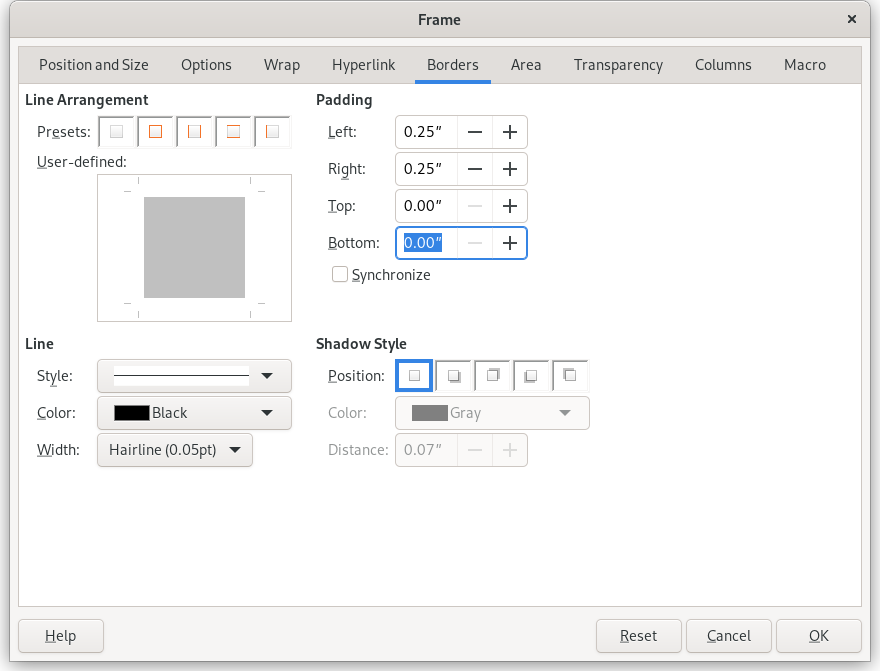
Task: Click the Reset button
Action: point(638,636)
